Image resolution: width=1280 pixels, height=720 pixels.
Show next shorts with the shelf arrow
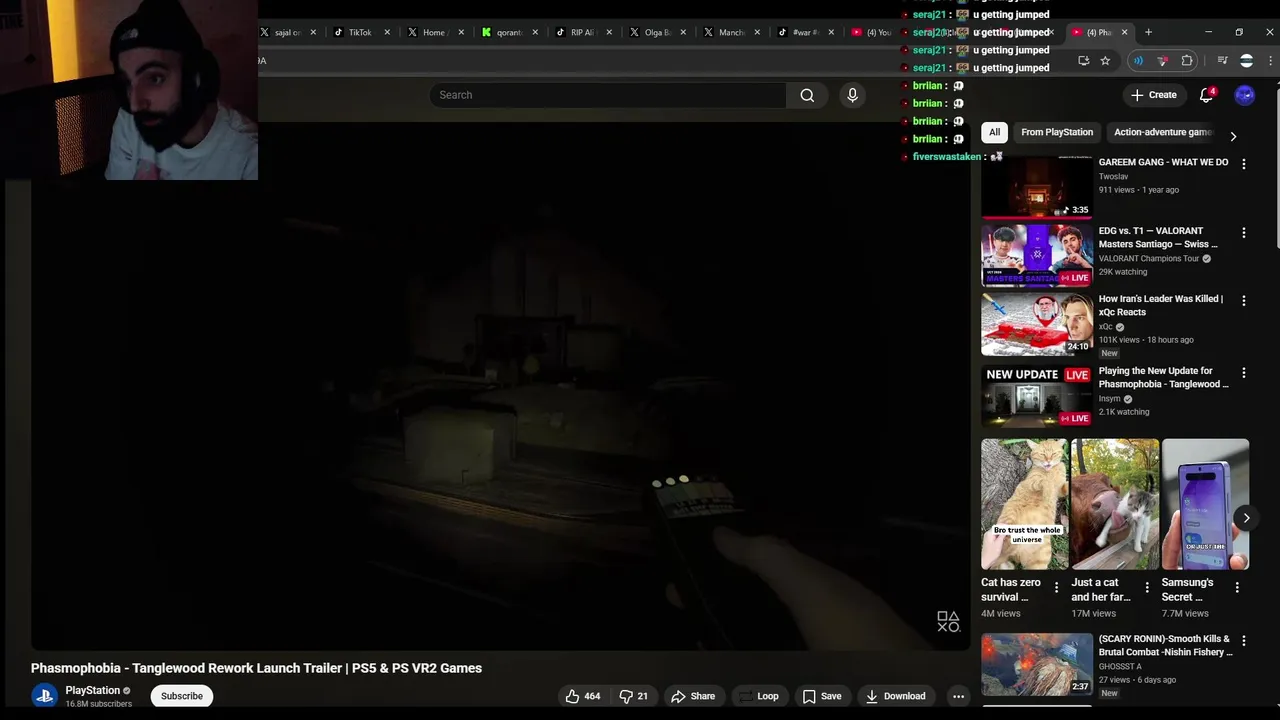coord(1246,517)
